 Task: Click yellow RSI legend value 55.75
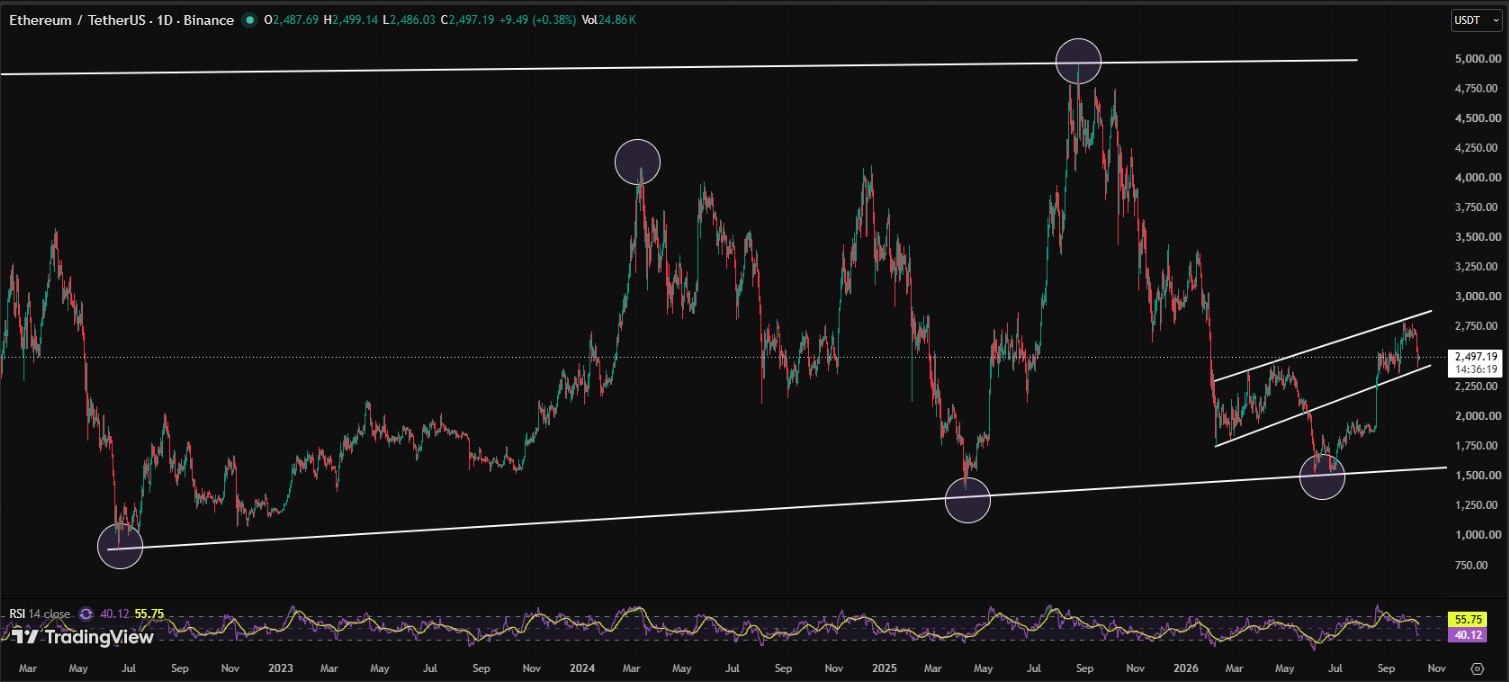(x=149, y=614)
